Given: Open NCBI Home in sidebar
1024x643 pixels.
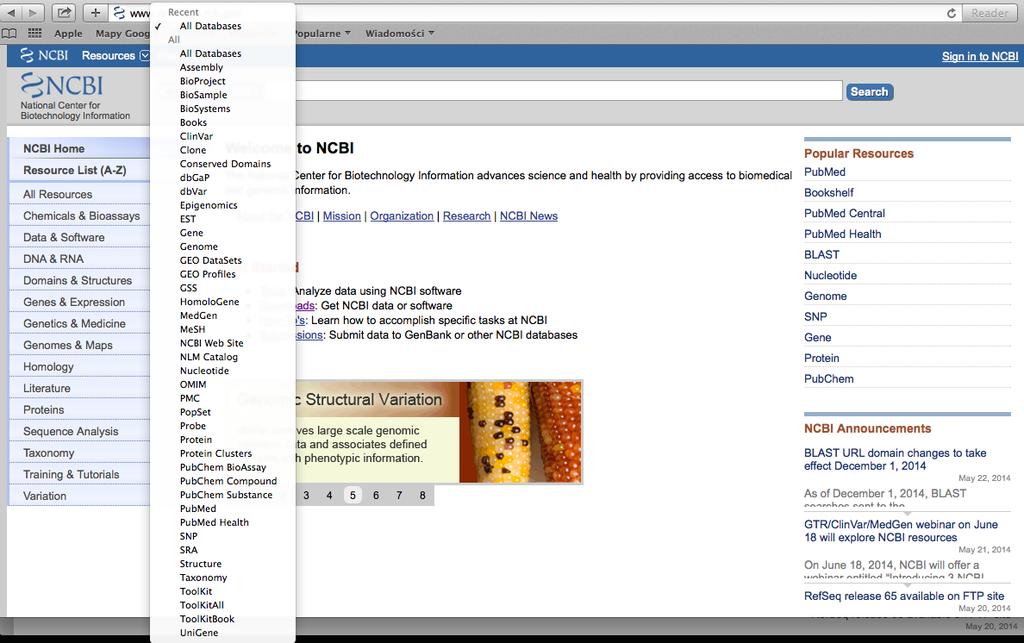Looking at the screenshot, I should click(79, 149).
